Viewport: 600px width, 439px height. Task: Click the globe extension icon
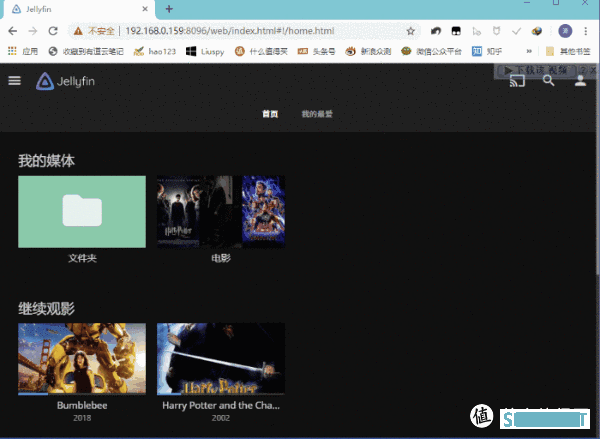(x=537, y=31)
